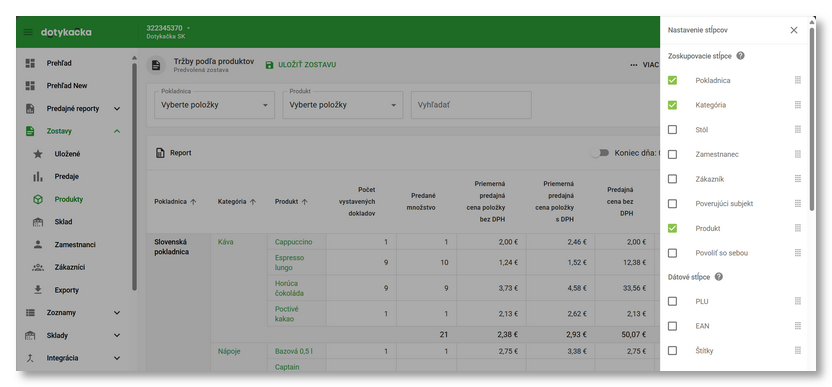
Task: Click drag handle icon for Kategória column
Action: [798, 105]
